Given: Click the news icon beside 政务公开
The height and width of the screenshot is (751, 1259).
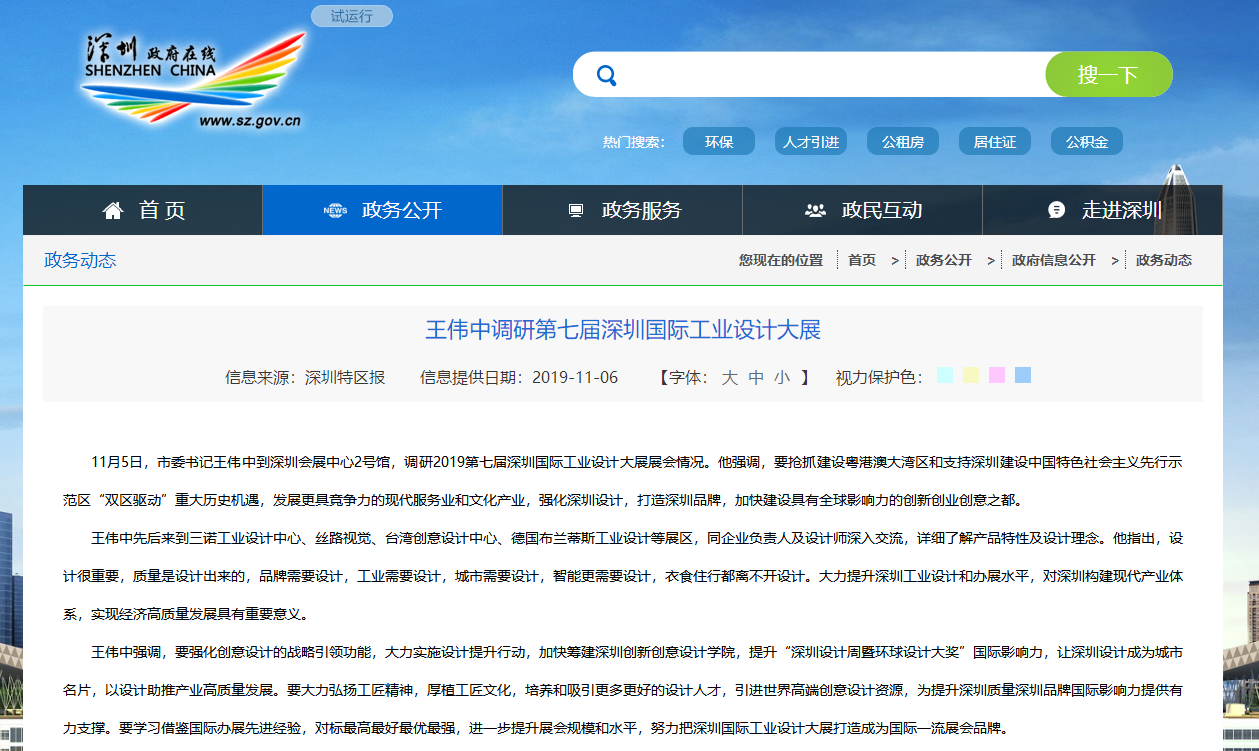Looking at the screenshot, I should [x=335, y=210].
